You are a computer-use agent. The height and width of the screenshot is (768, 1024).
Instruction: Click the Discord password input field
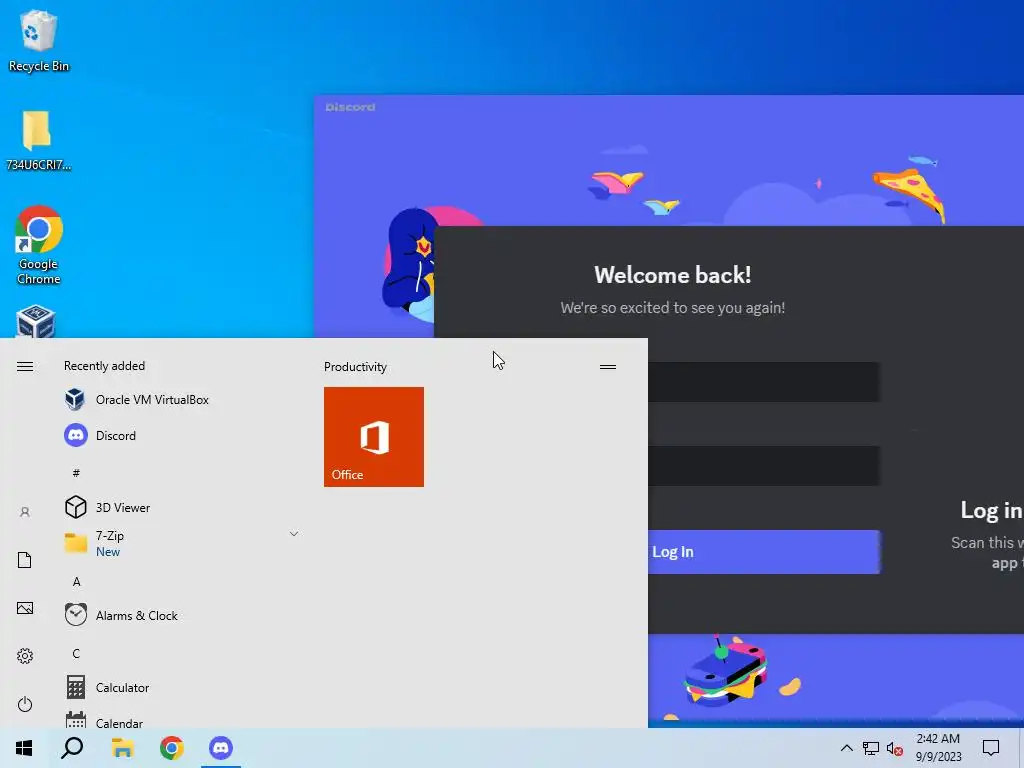764,466
